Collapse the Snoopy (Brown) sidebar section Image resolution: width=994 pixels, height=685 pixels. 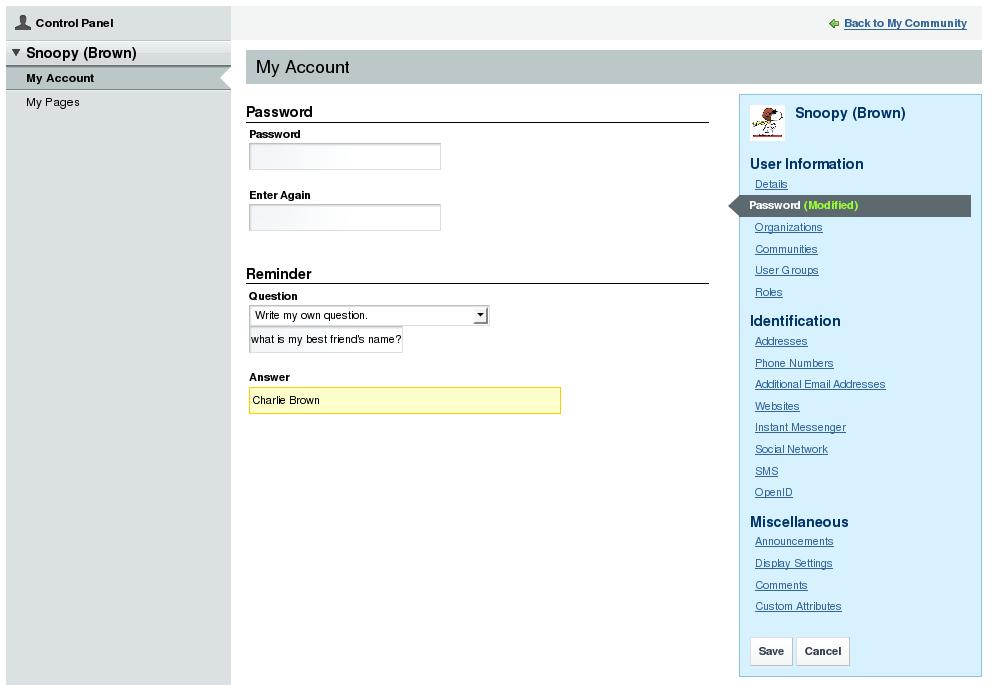pos(16,53)
